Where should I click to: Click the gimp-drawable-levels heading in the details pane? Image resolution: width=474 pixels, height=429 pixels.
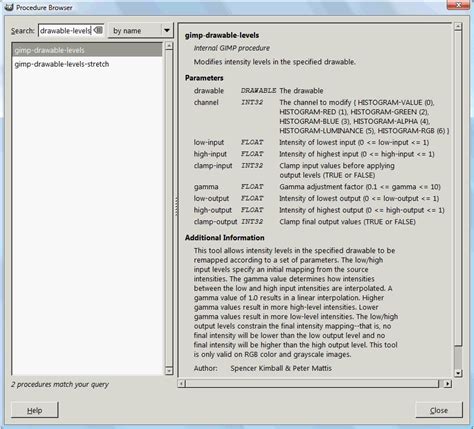tap(222, 35)
